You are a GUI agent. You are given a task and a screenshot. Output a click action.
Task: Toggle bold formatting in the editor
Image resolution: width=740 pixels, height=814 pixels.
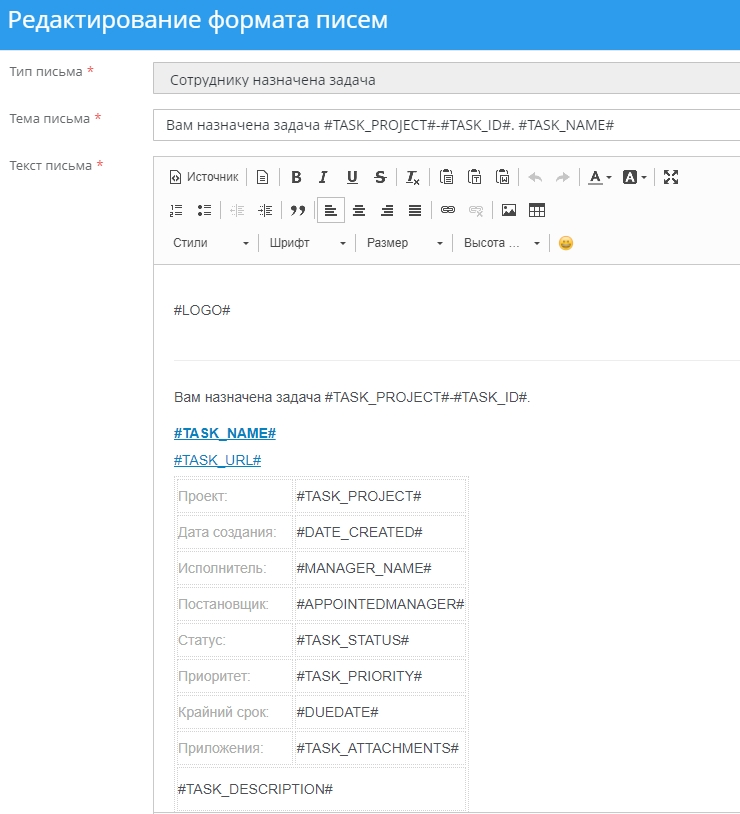tap(296, 177)
